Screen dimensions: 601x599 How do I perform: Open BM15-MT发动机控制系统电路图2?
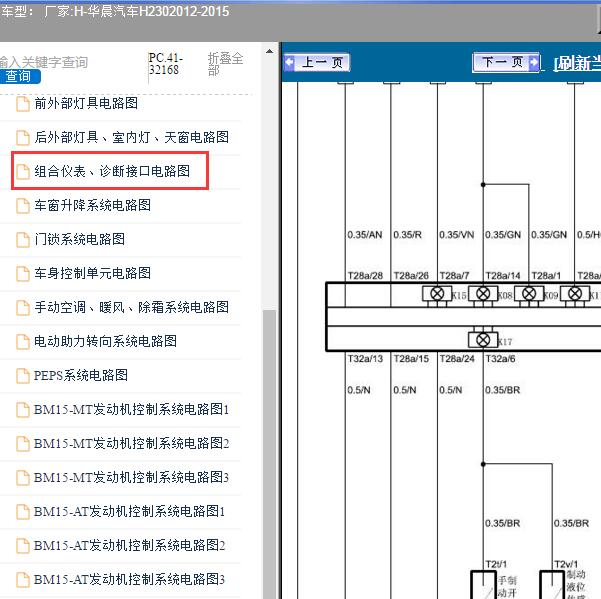point(131,443)
